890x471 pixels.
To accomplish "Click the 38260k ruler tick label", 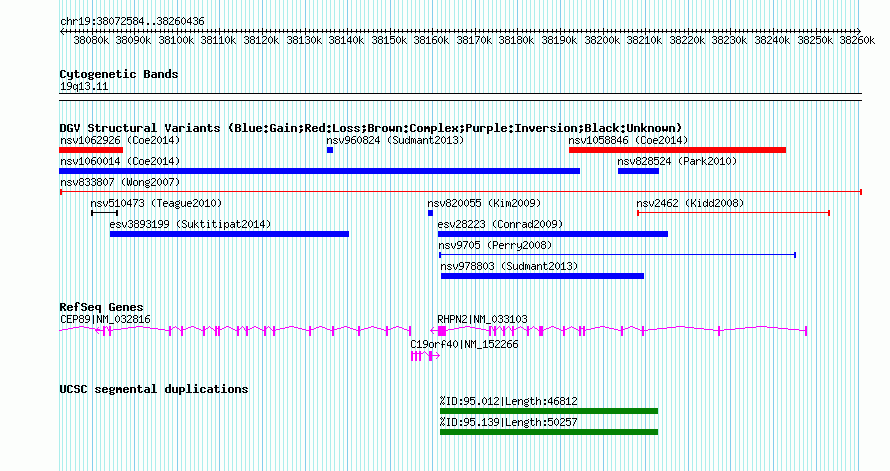I will (x=857, y=40).
